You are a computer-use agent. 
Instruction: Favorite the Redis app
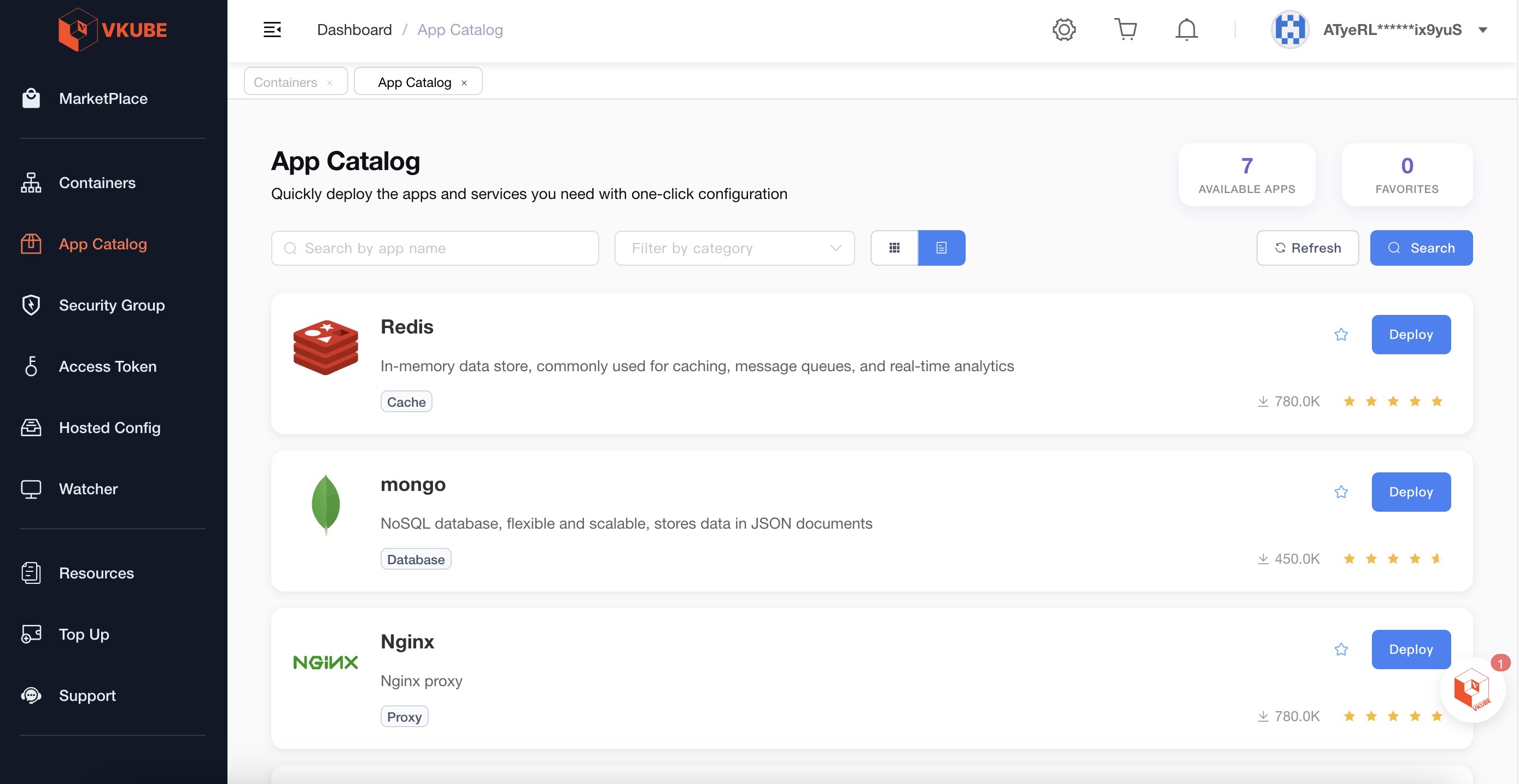(1341, 334)
